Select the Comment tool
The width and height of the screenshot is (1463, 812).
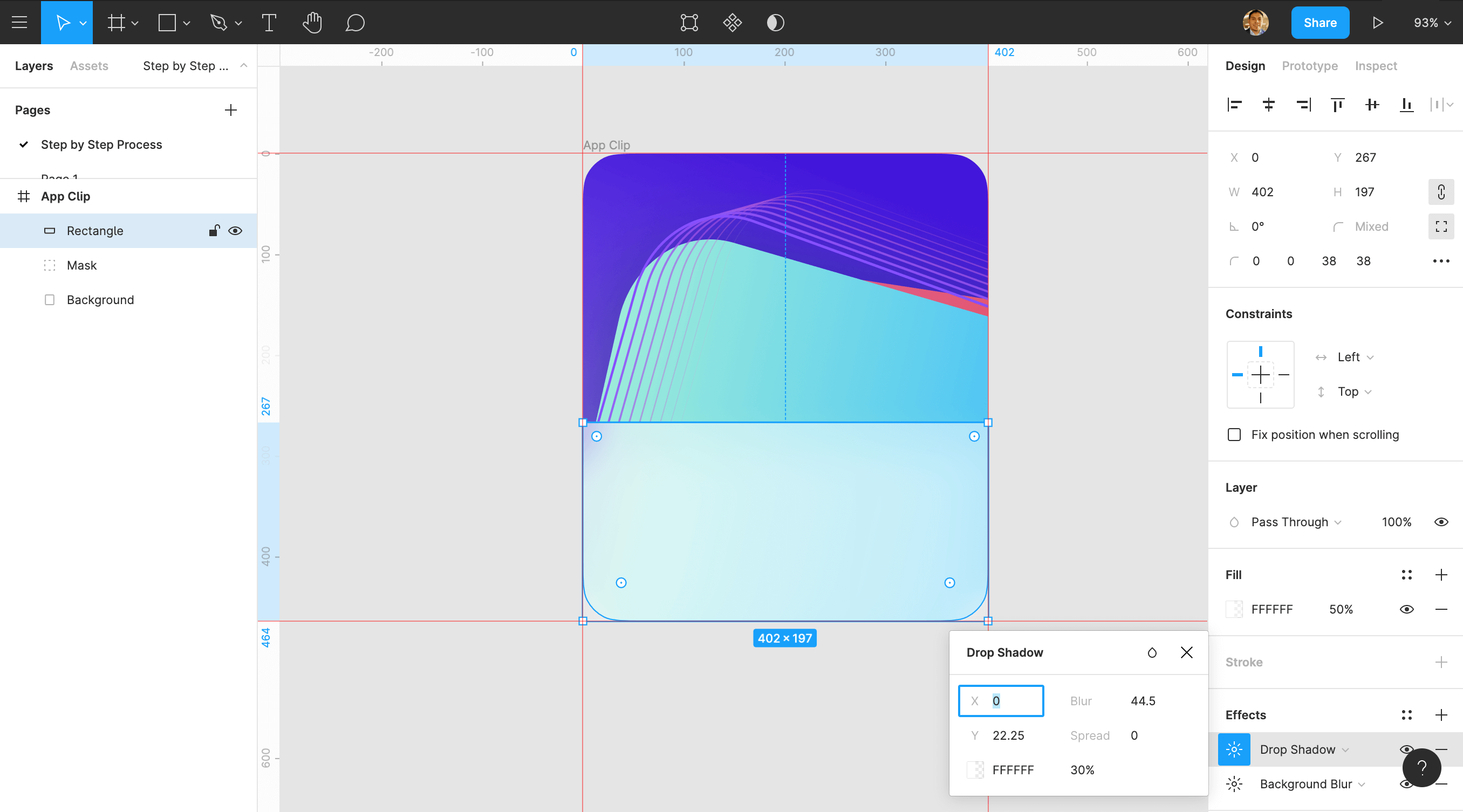point(355,23)
